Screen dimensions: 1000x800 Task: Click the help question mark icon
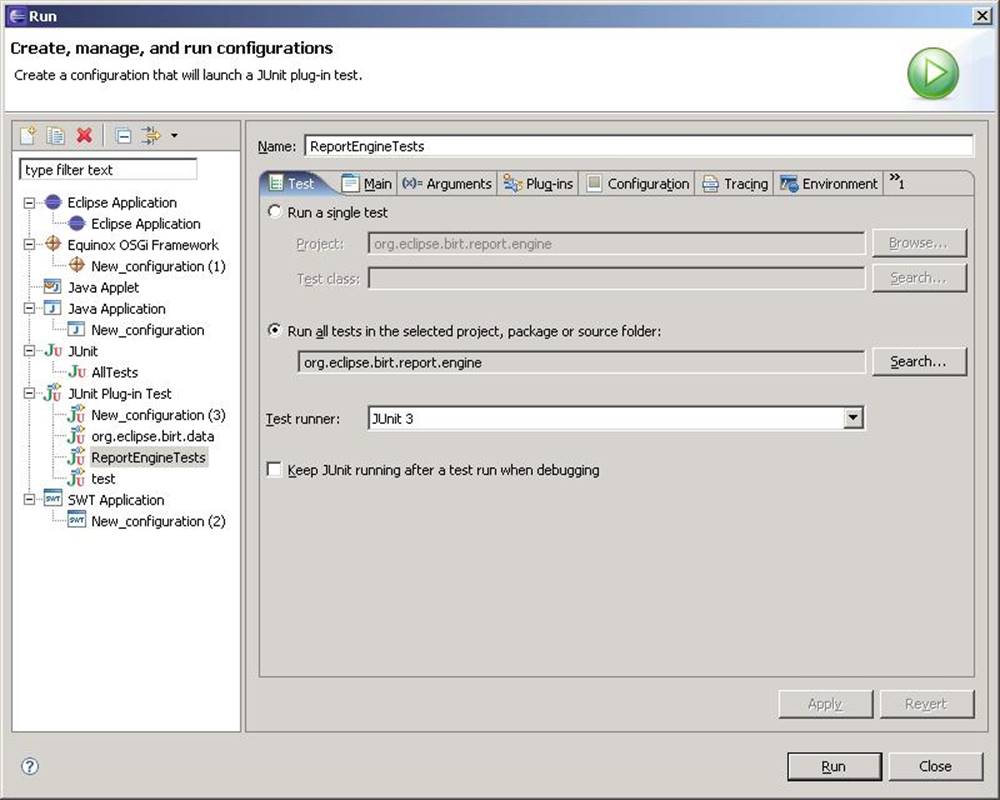pos(30,766)
